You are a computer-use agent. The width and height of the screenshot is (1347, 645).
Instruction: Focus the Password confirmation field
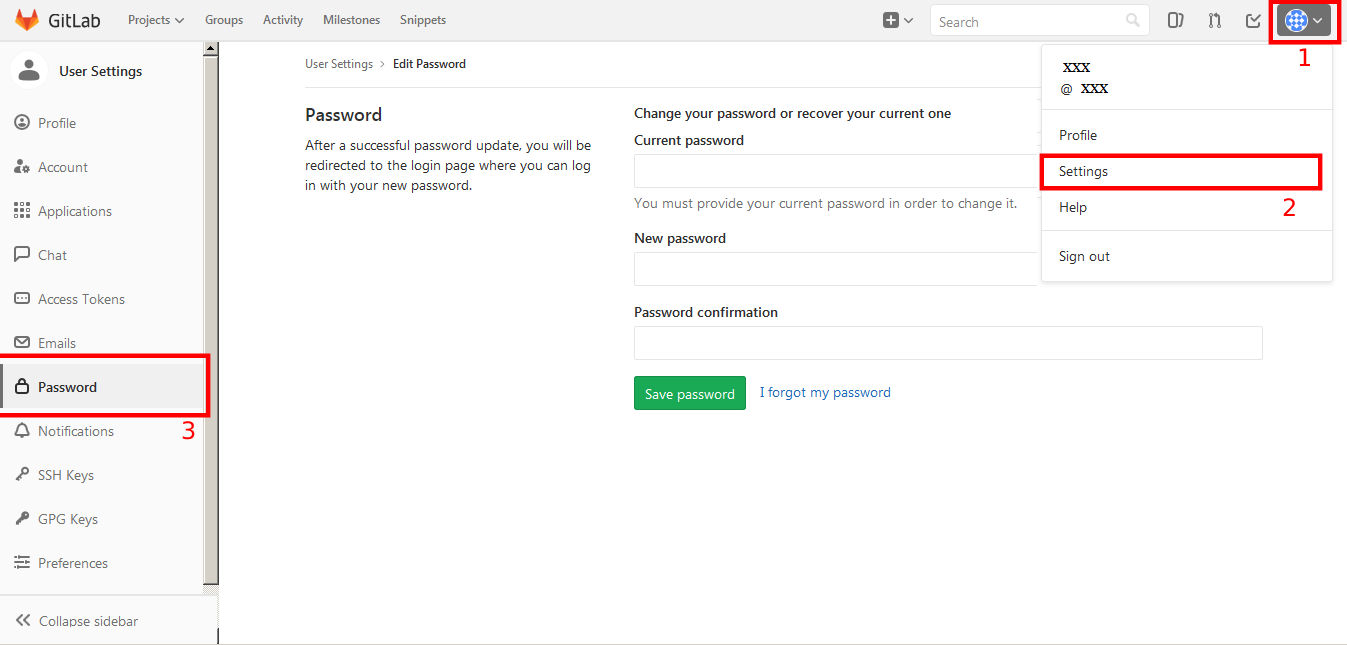point(948,343)
